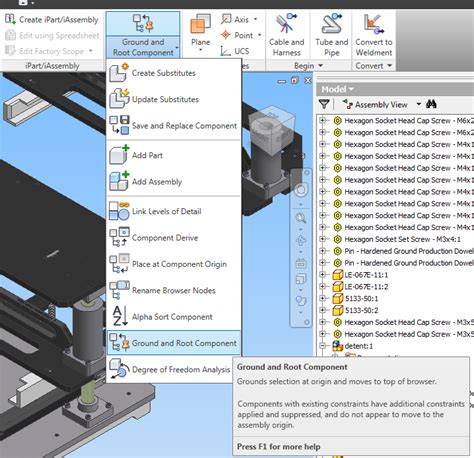Restore the document window
Image resolution: width=474 pixels, height=458 pixels.
coord(295,80)
